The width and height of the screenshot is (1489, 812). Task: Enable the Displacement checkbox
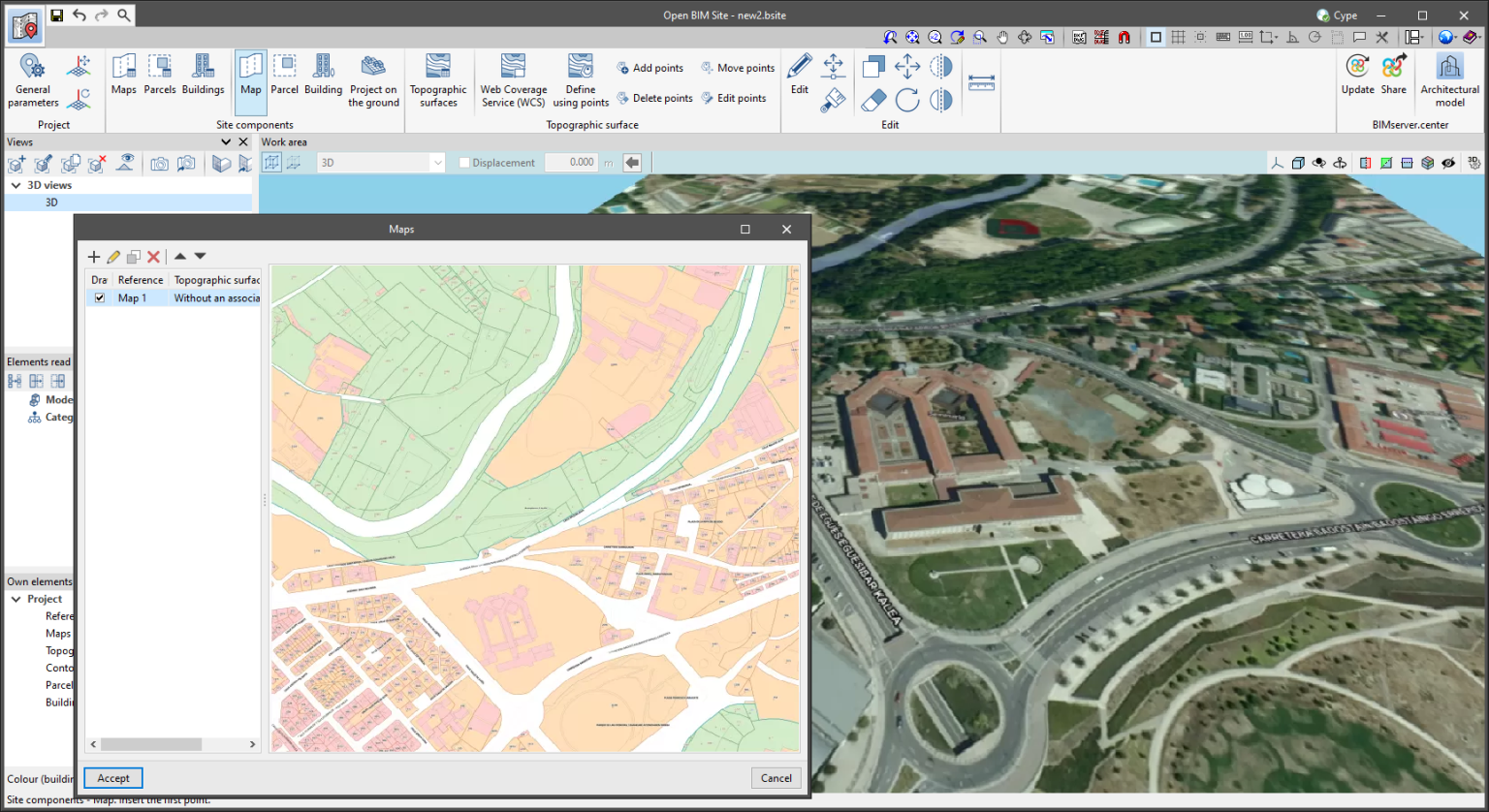462,162
